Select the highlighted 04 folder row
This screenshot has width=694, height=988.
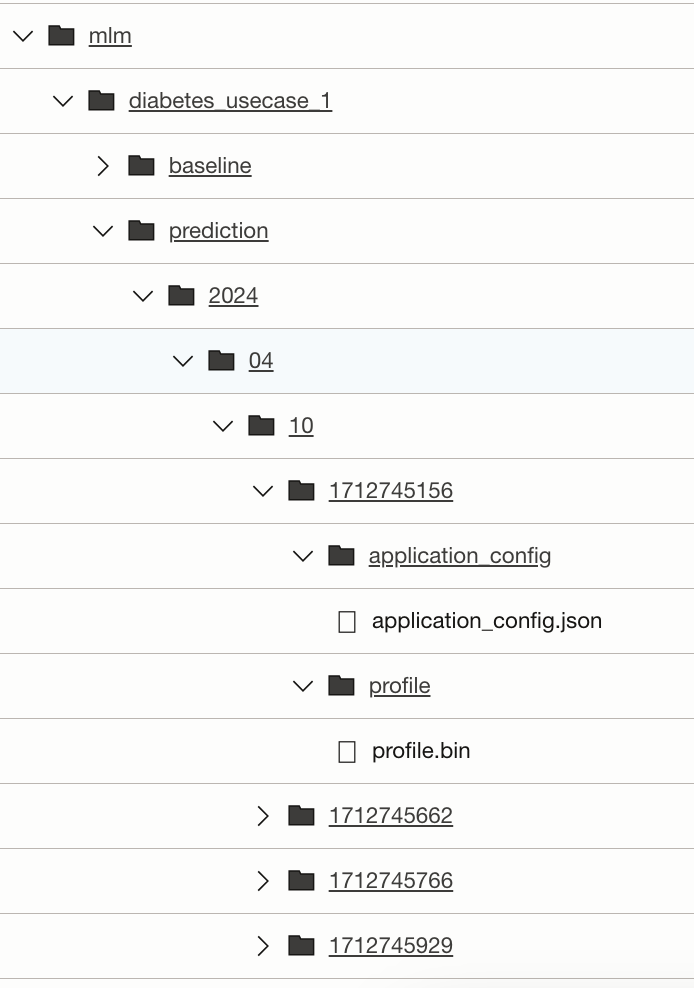tap(261, 360)
